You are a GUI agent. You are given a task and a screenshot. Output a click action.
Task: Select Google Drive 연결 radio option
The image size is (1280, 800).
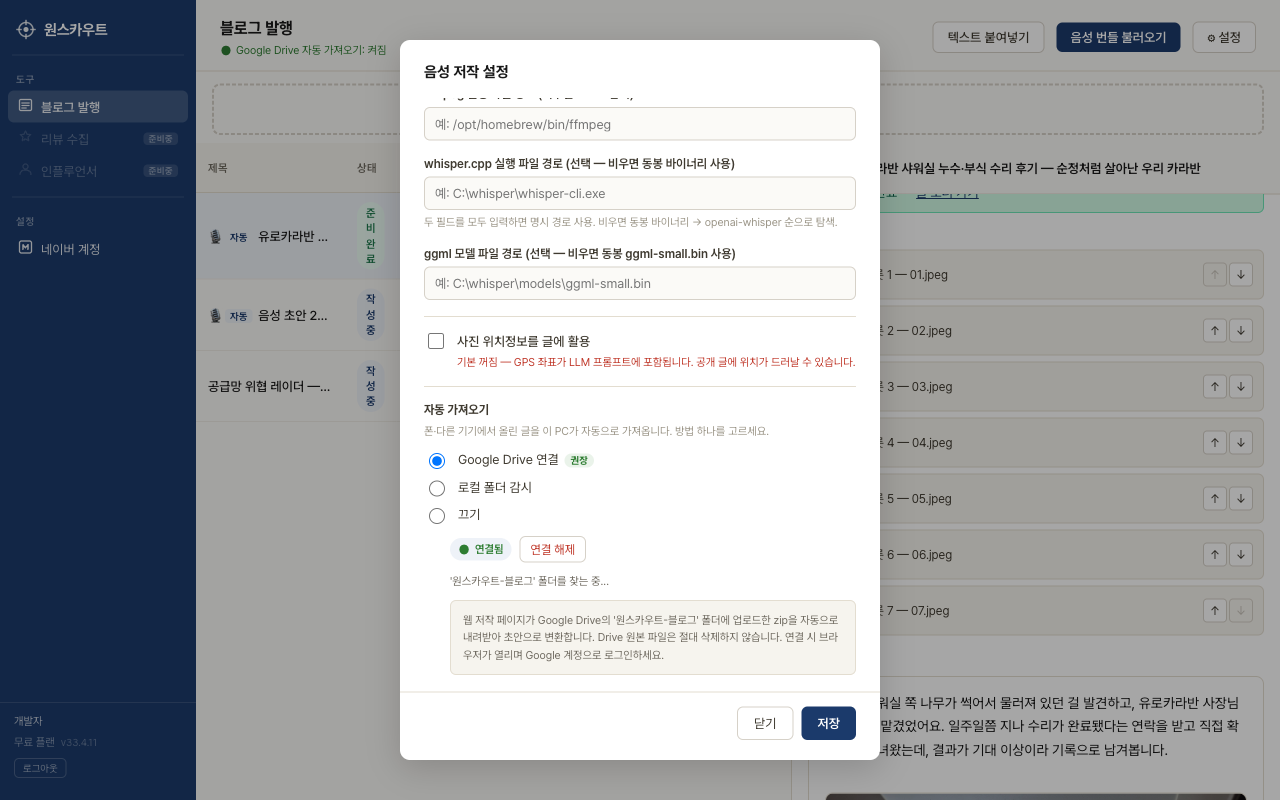[x=437, y=461]
